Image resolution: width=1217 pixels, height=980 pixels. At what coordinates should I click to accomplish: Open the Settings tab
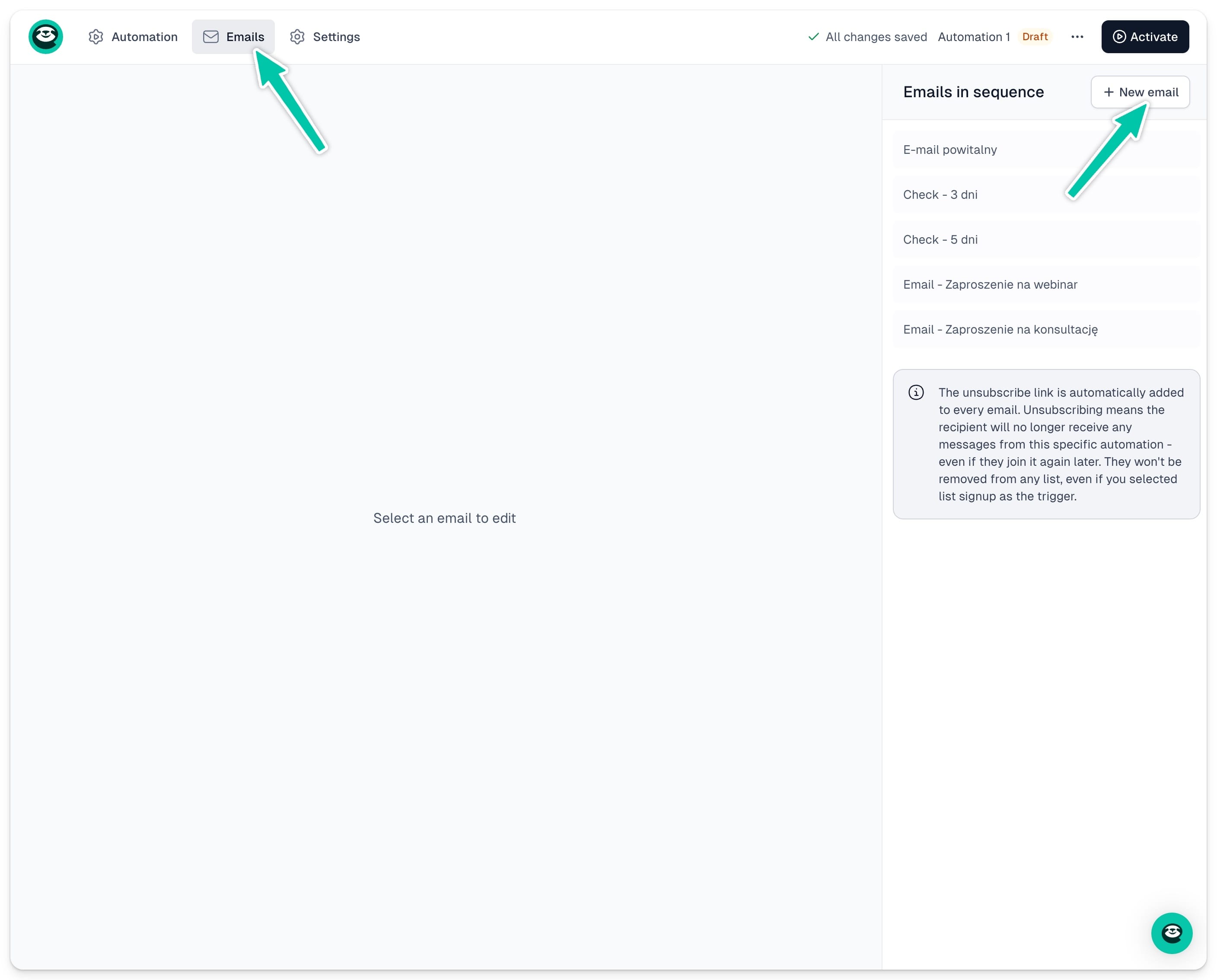[325, 37]
